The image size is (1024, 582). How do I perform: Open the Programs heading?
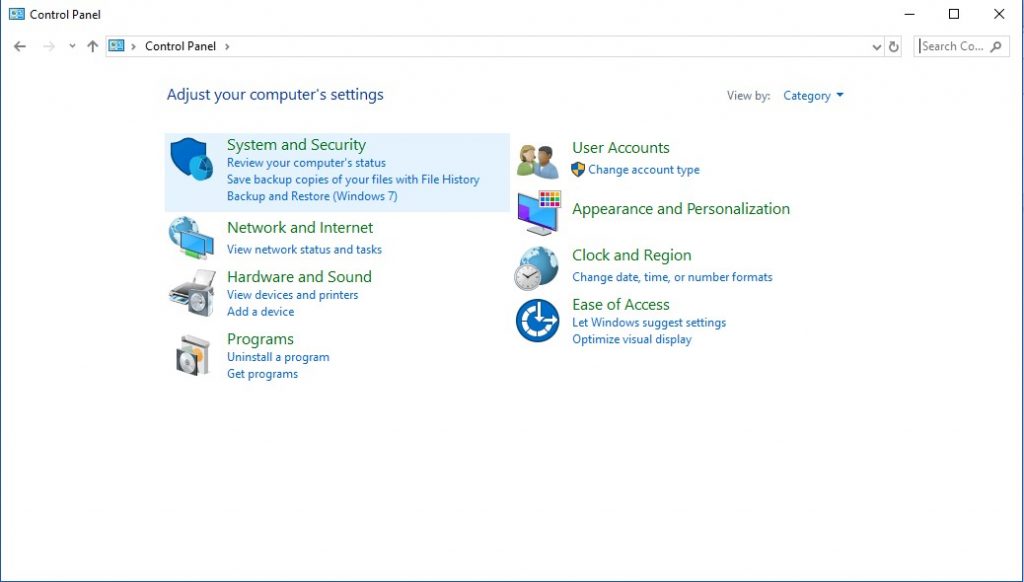tap(260, 339)
